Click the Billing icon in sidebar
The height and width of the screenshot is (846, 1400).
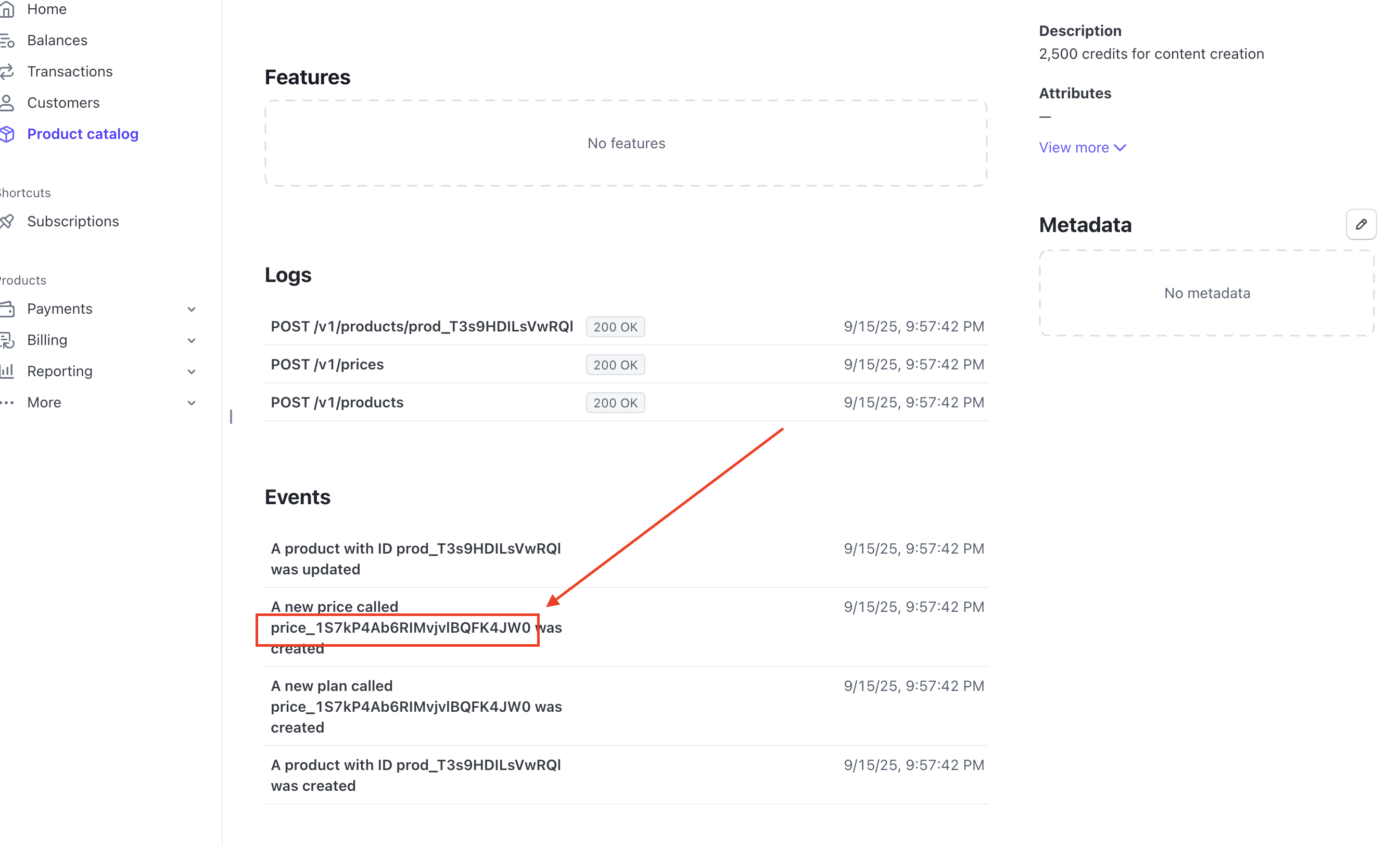click(7, 340)
